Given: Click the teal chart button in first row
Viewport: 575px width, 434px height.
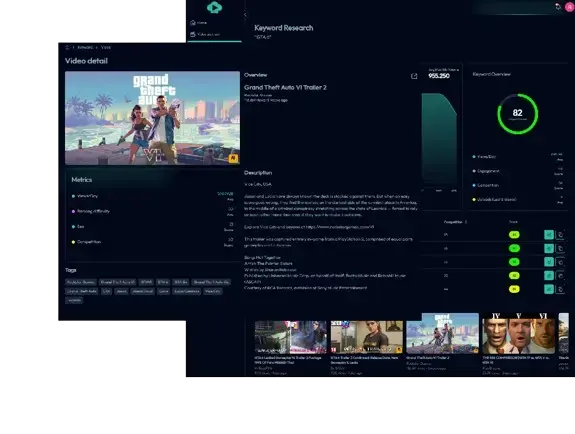Looking at the screenshot, I should click(549, 235).
